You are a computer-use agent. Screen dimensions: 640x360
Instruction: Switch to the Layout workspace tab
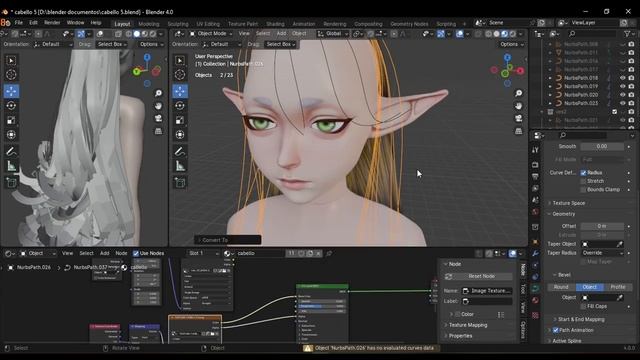point(122,24)
